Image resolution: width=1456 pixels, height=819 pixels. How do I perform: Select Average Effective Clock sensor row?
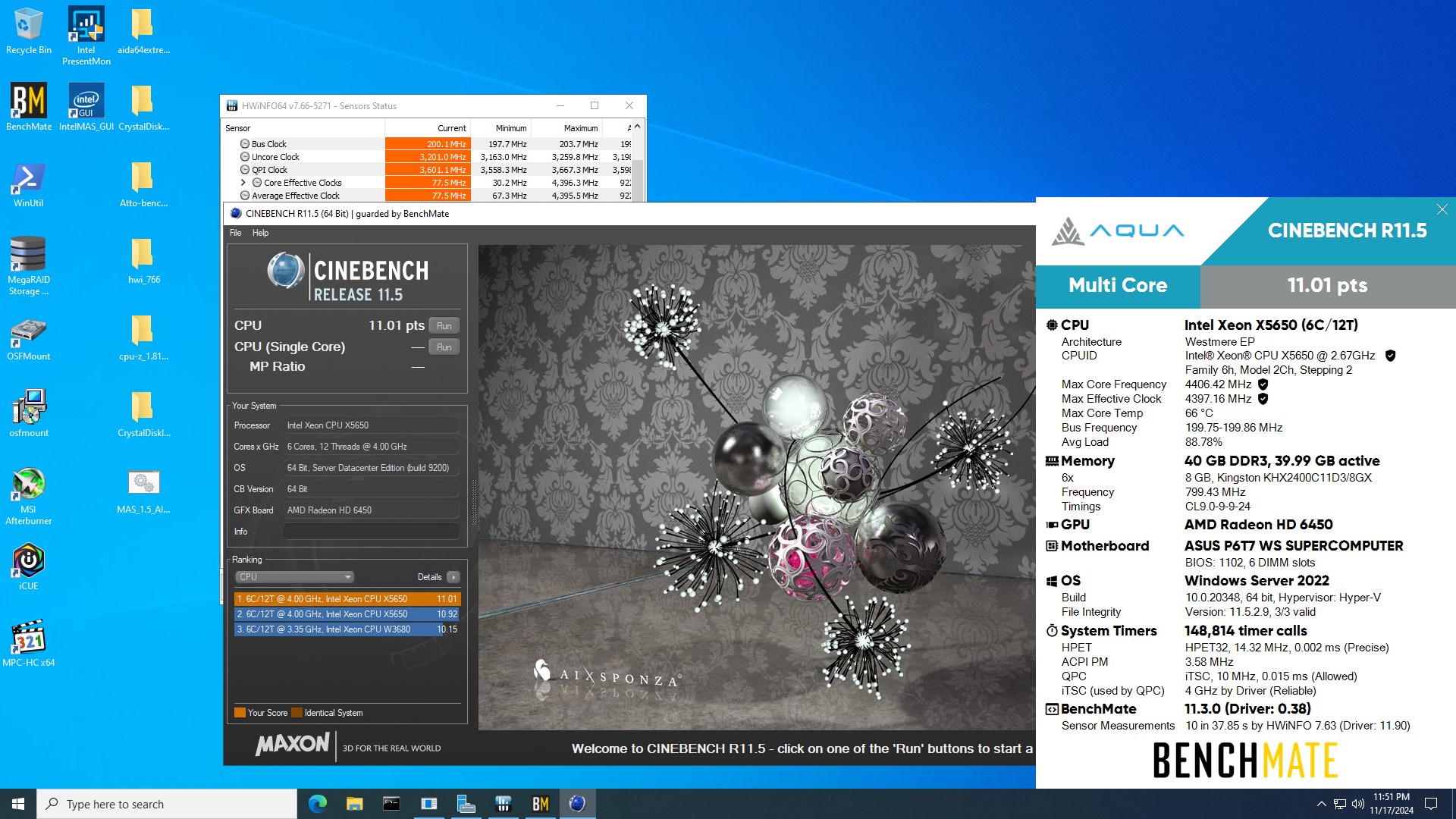pos(427,196)
